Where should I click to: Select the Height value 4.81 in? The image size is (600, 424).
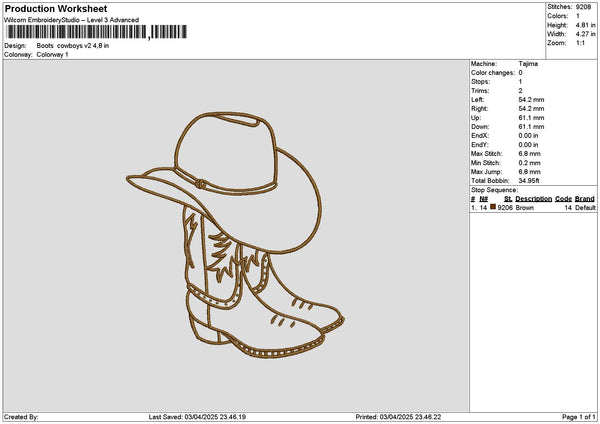click(x=585, y=25)
